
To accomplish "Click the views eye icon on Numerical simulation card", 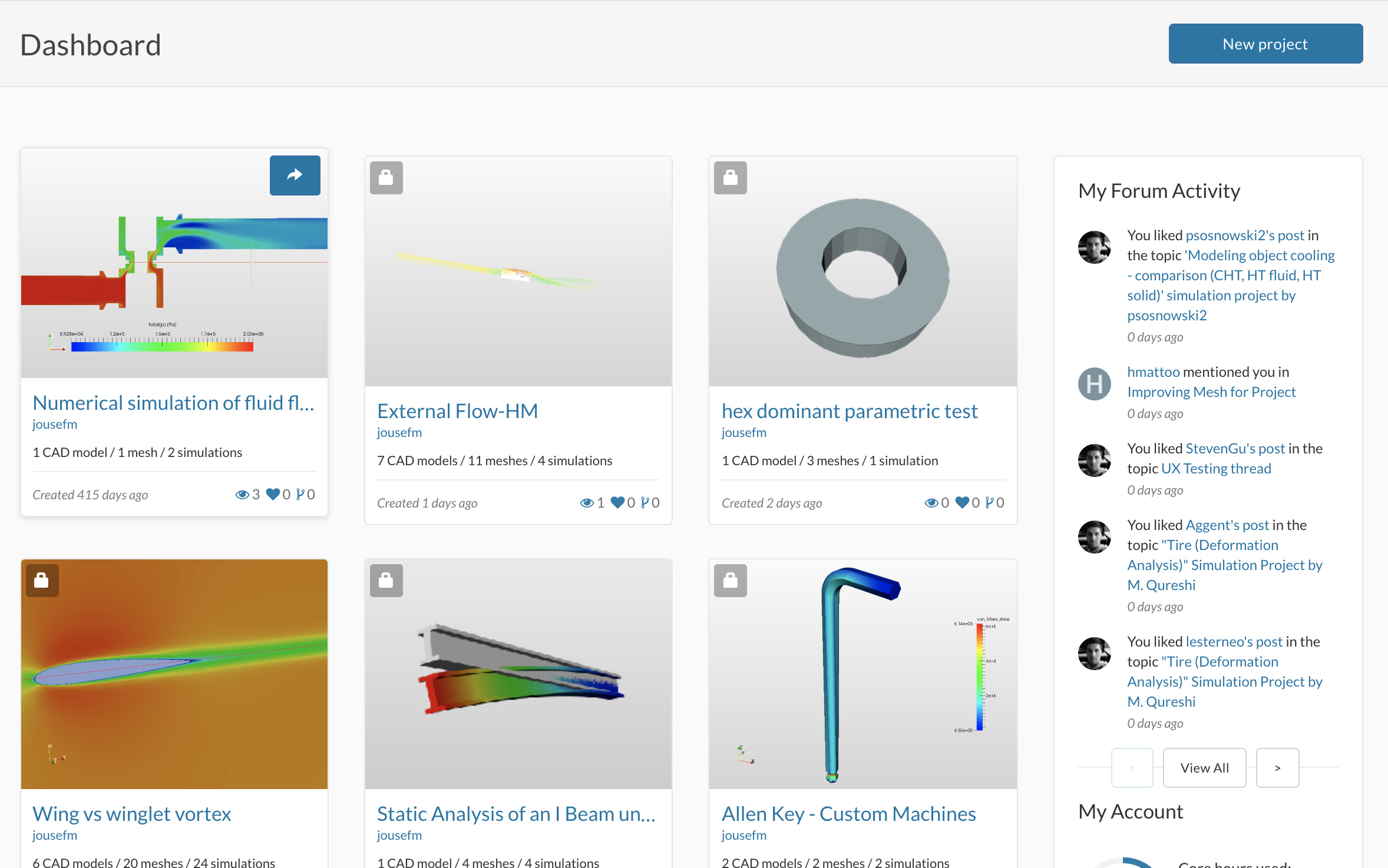I will point(242,494).
